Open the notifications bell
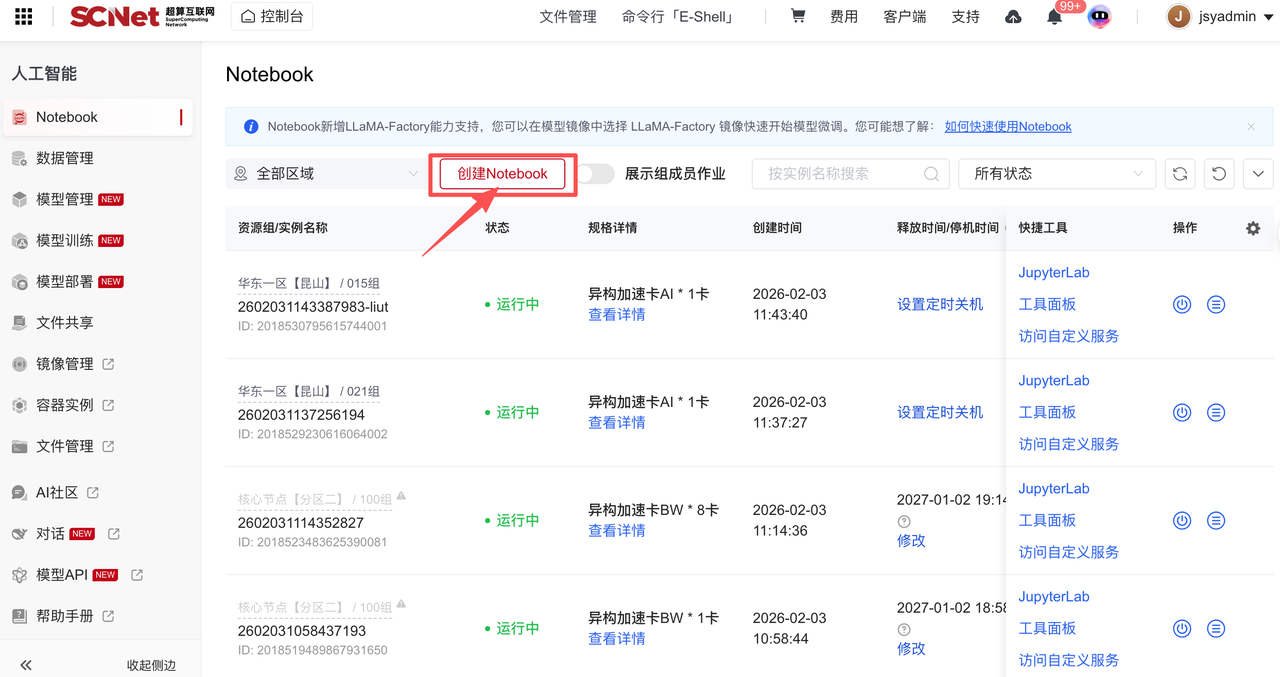The height and width of the screenshot is (677, 1280). click(1054, 17)
